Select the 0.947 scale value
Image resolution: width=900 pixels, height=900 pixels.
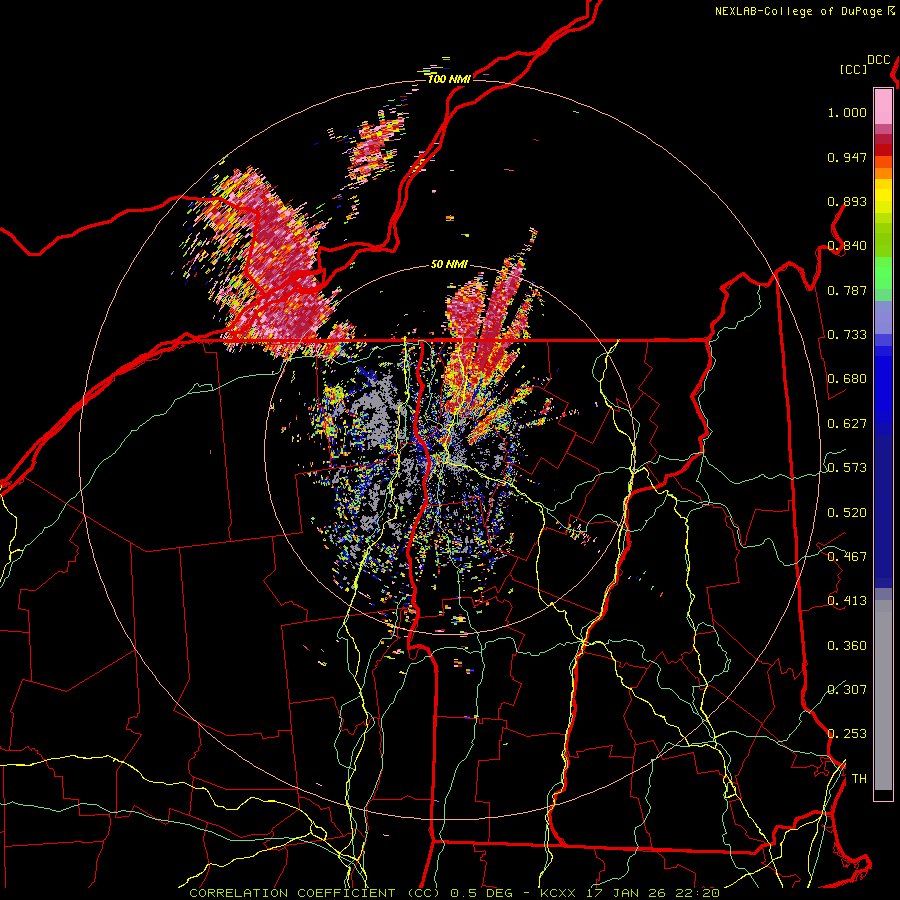tap(847, 157)
